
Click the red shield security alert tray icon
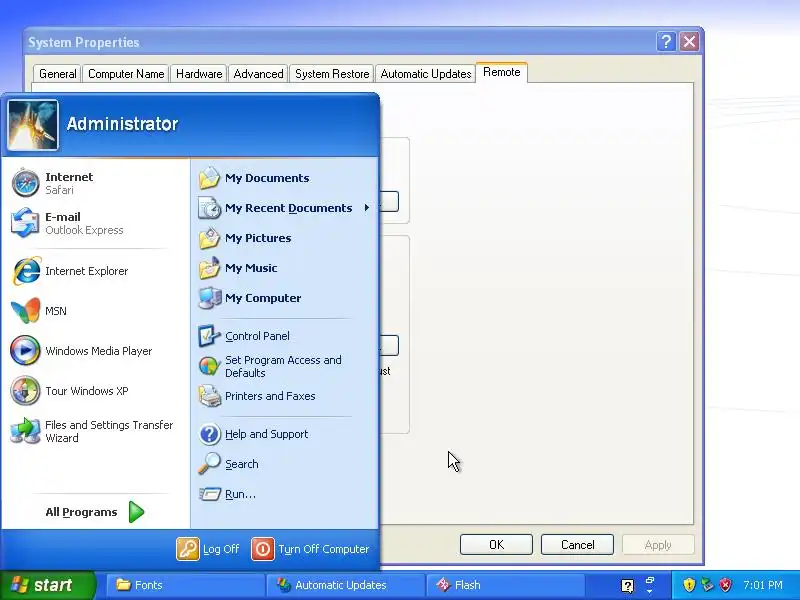725,585
